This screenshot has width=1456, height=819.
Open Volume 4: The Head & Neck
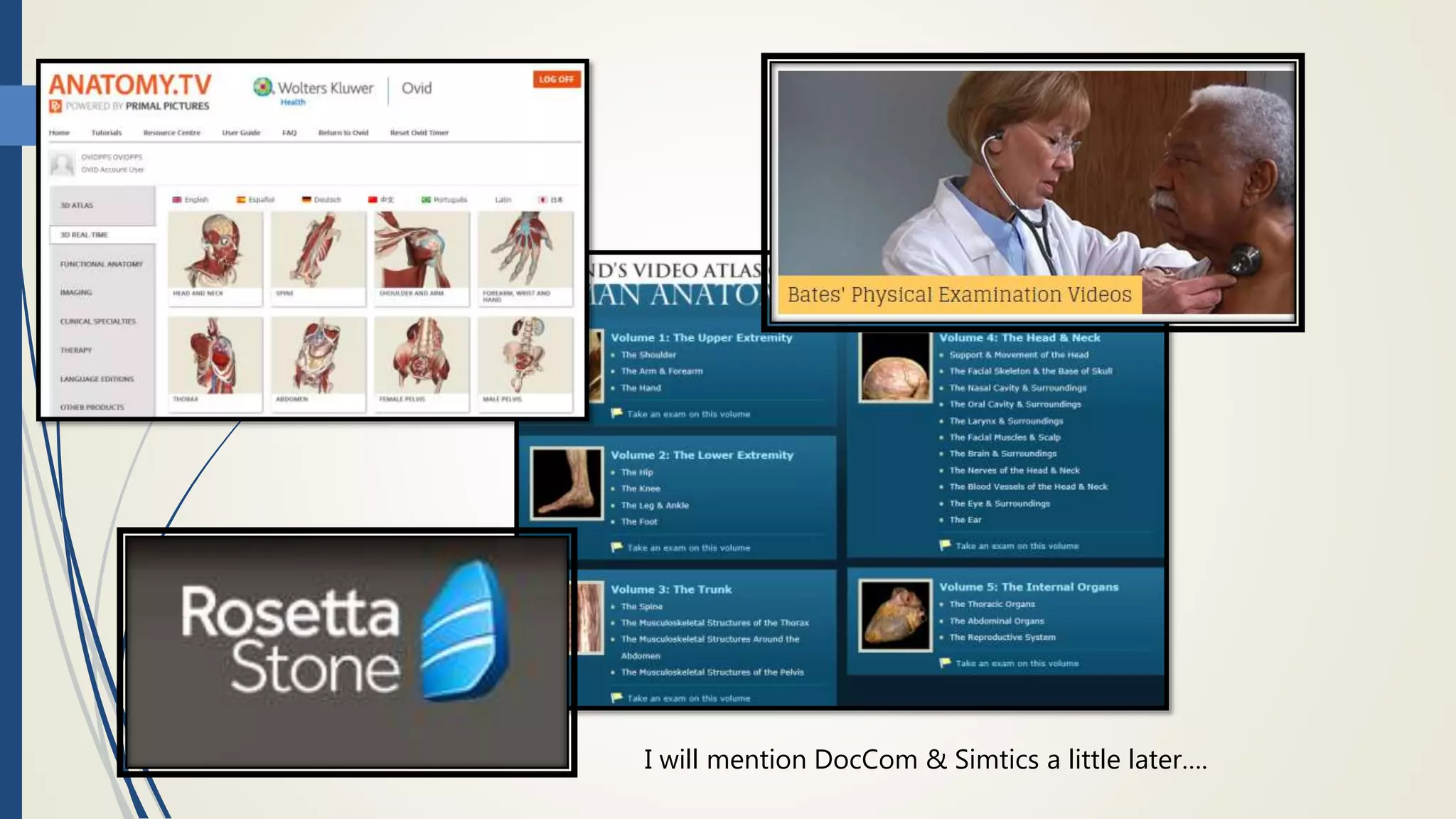click(x=1019, y=338)
